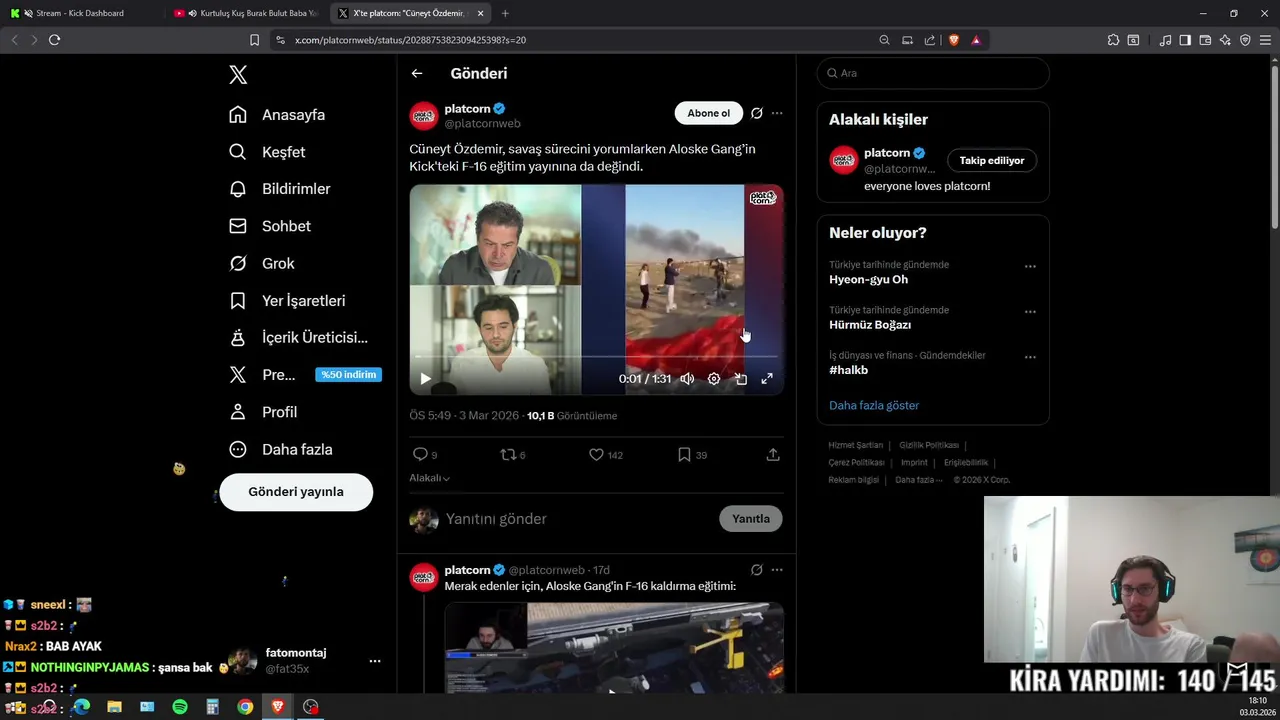Subscribe with Abone ol button
The height and width of the screenshot is (720, 1280).
[709, 113]
